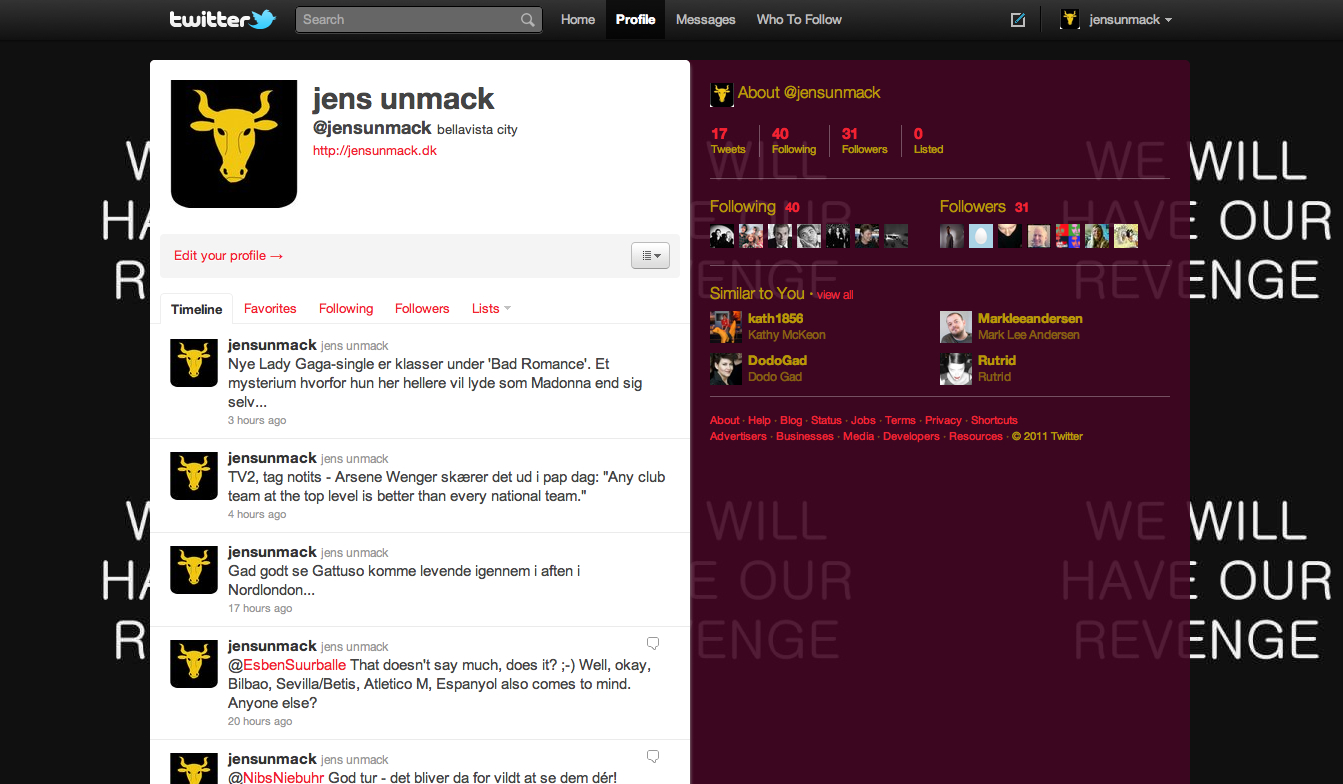Viewport: 1343px width, 784px height.
Task: Open the Jobs footer link
Action: (x=863, y=421)
